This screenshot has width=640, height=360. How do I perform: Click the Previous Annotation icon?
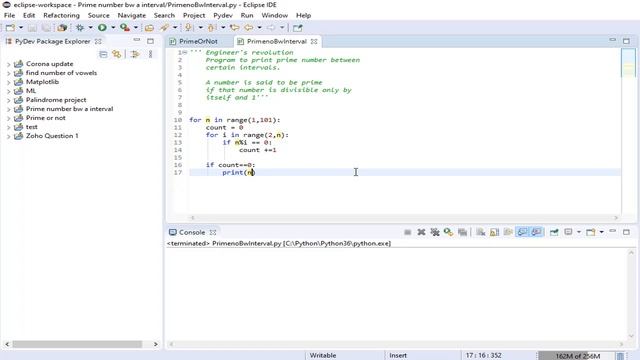211,28
